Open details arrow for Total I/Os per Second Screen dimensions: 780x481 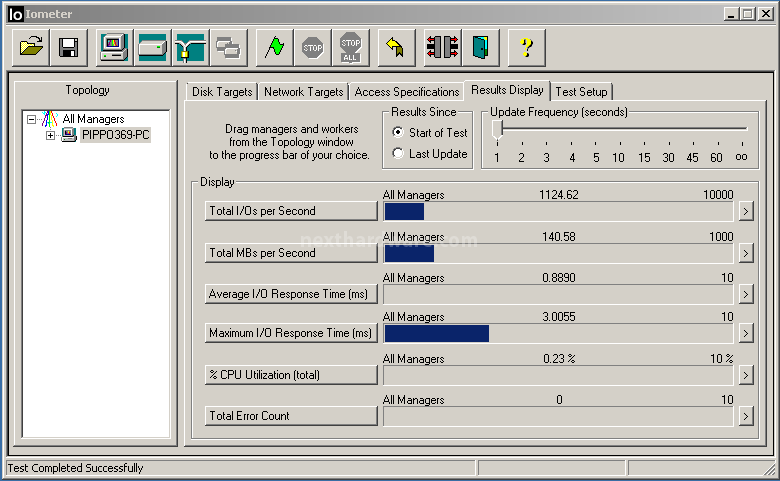(x=745, y=211)
